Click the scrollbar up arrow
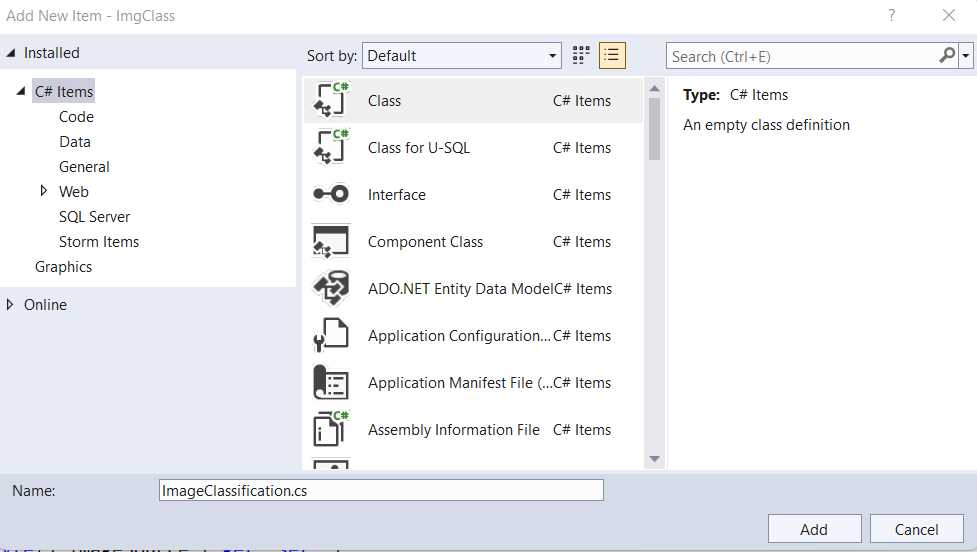 pos(654,88)
